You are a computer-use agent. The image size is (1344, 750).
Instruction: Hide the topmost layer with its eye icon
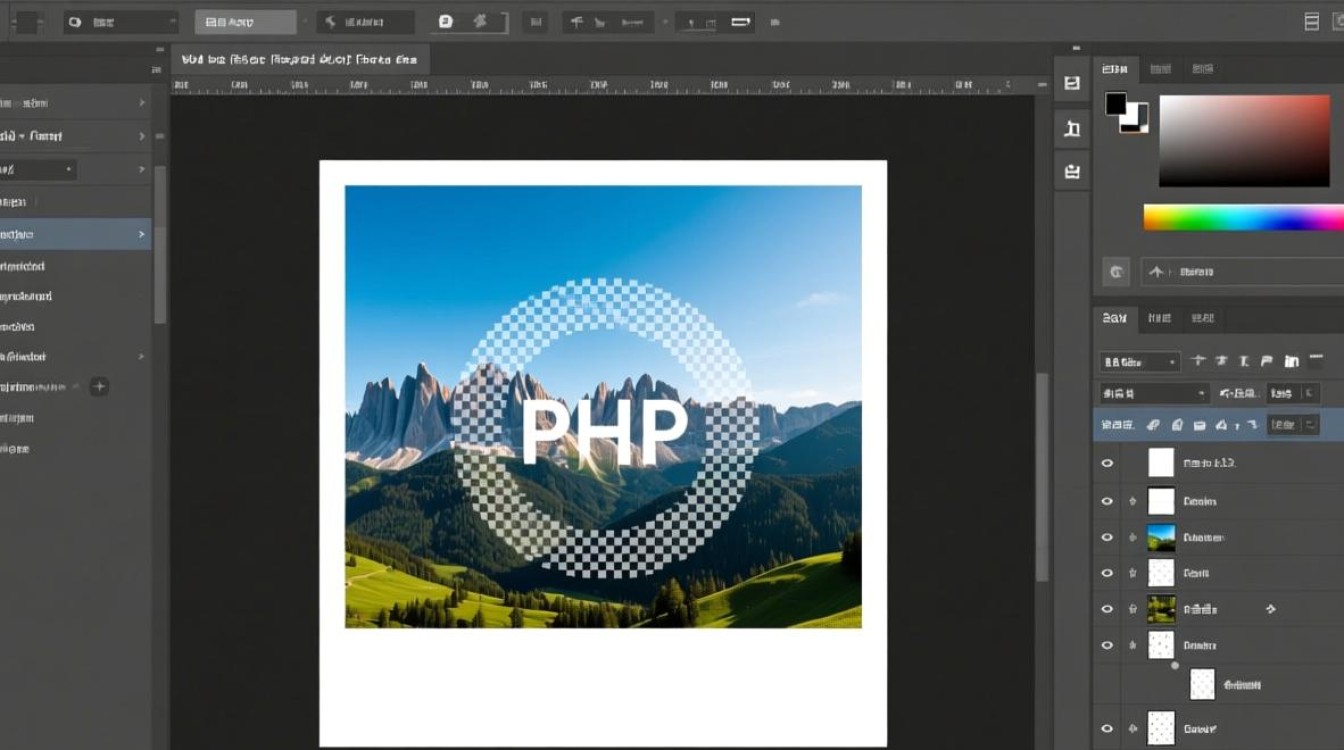[1107, 464]
